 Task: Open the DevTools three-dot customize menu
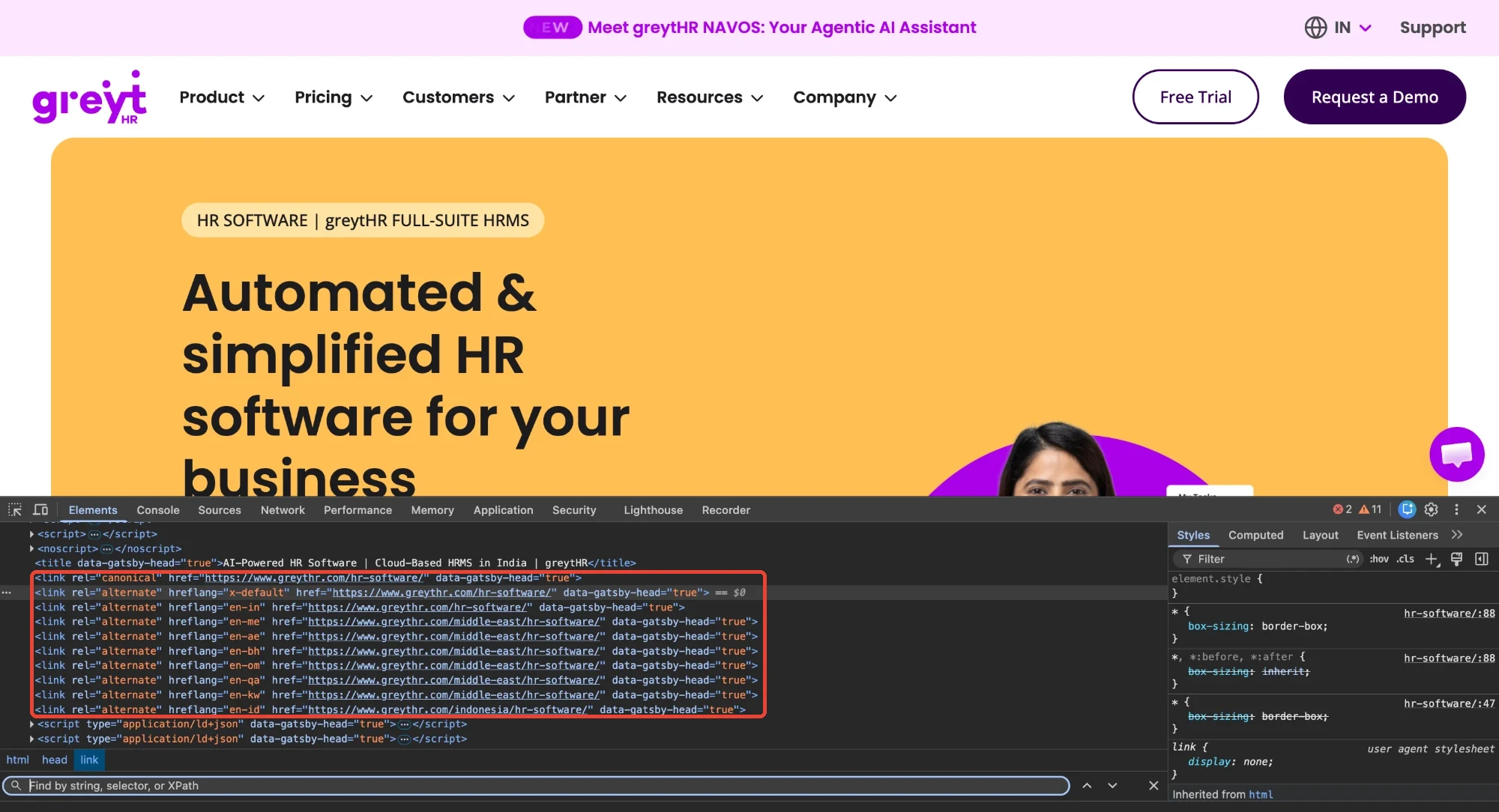1456,509
